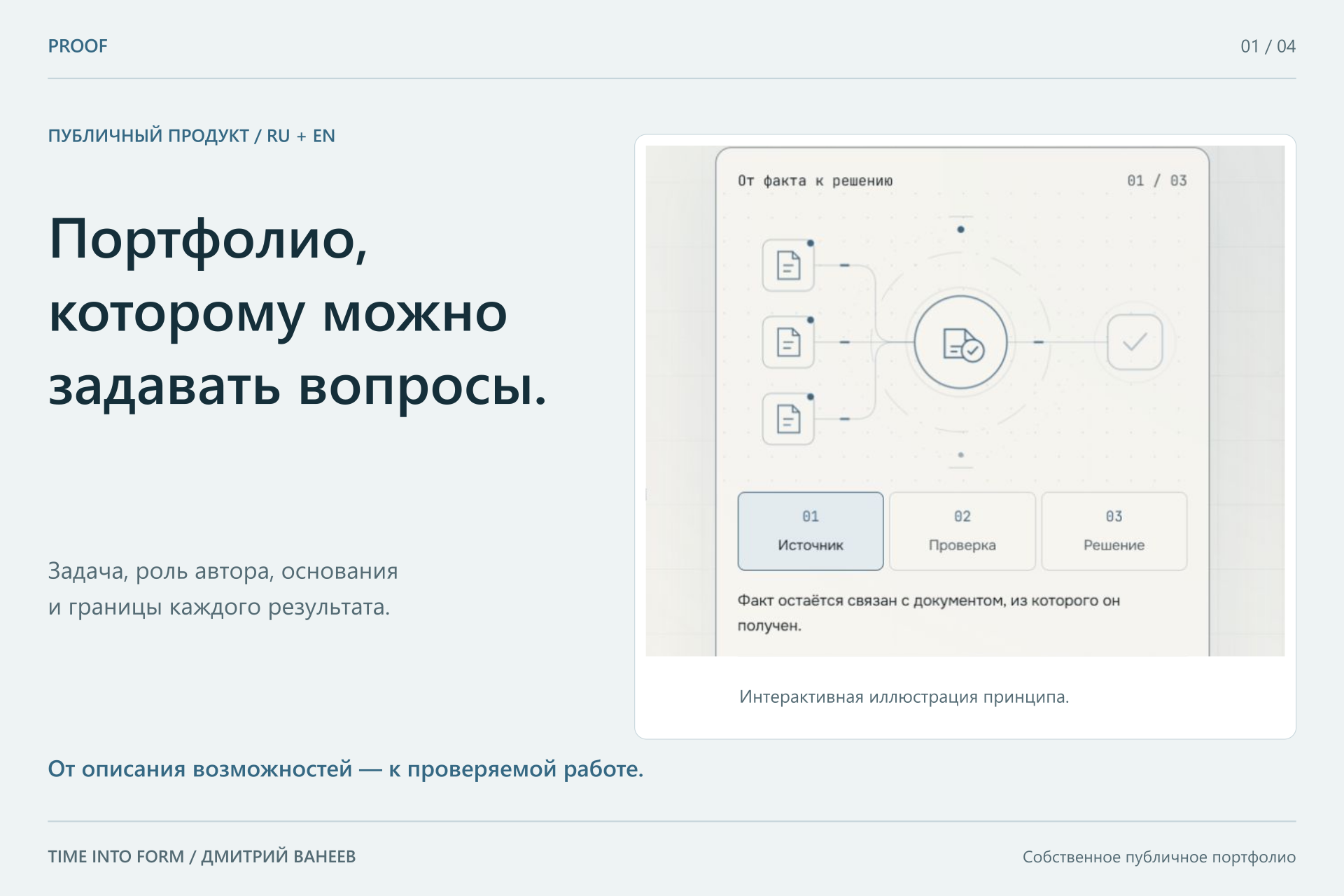Click 'TIME INTO FORM / ДМИТРИЙ ВАНЕЕВ' footer
The width and height of the screenshot is (1344, 896).
click(202, 857)
